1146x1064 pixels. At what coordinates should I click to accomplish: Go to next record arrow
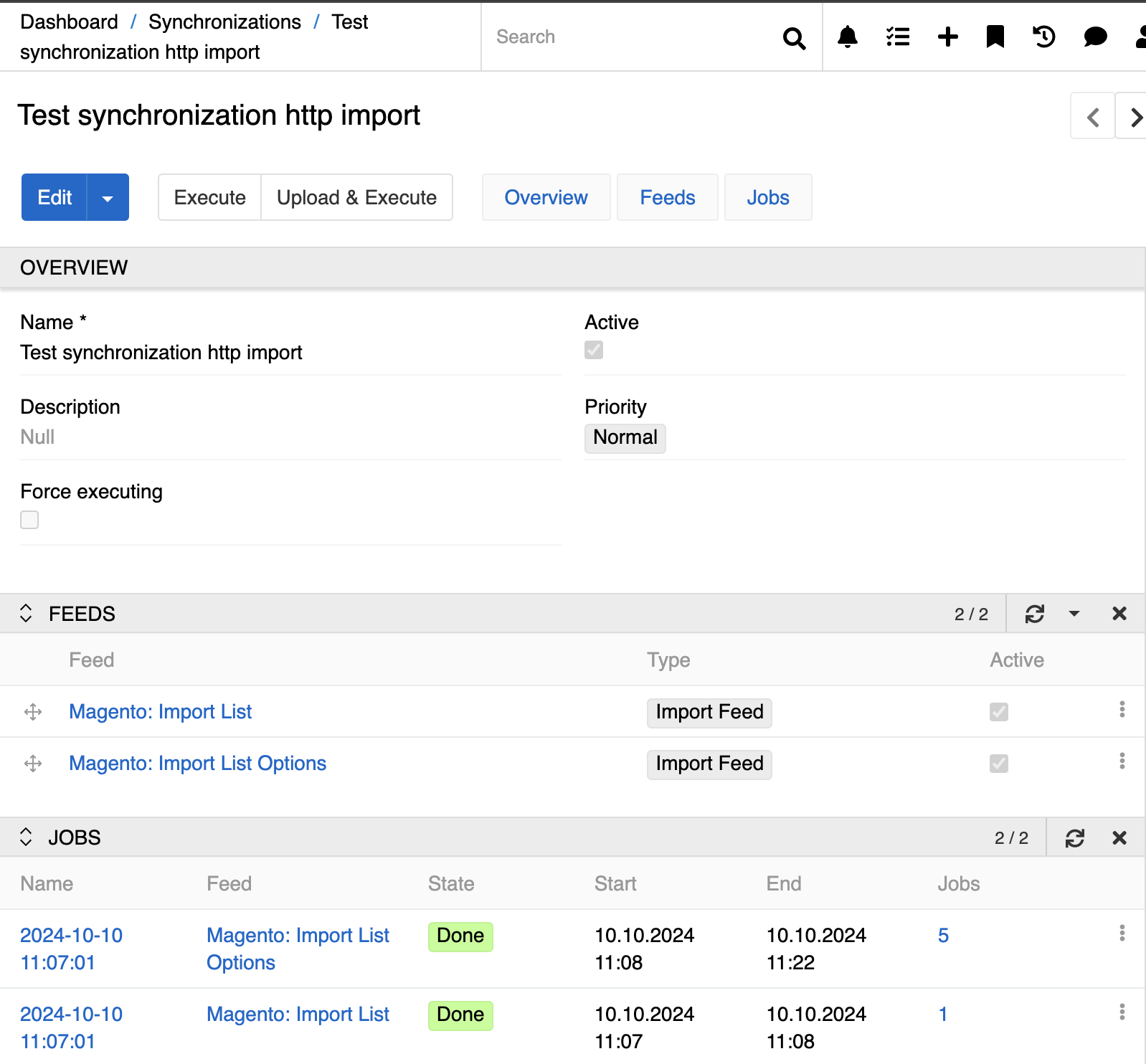(1132, 116)
